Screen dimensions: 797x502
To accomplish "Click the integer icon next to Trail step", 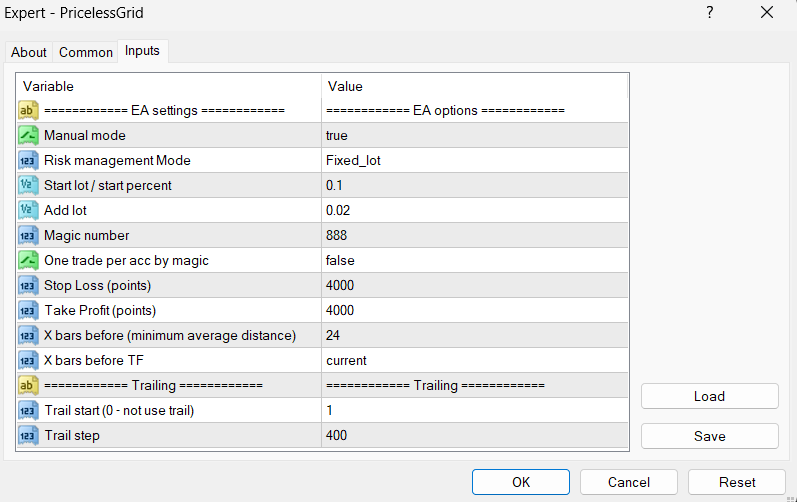I will pos(28,435).
